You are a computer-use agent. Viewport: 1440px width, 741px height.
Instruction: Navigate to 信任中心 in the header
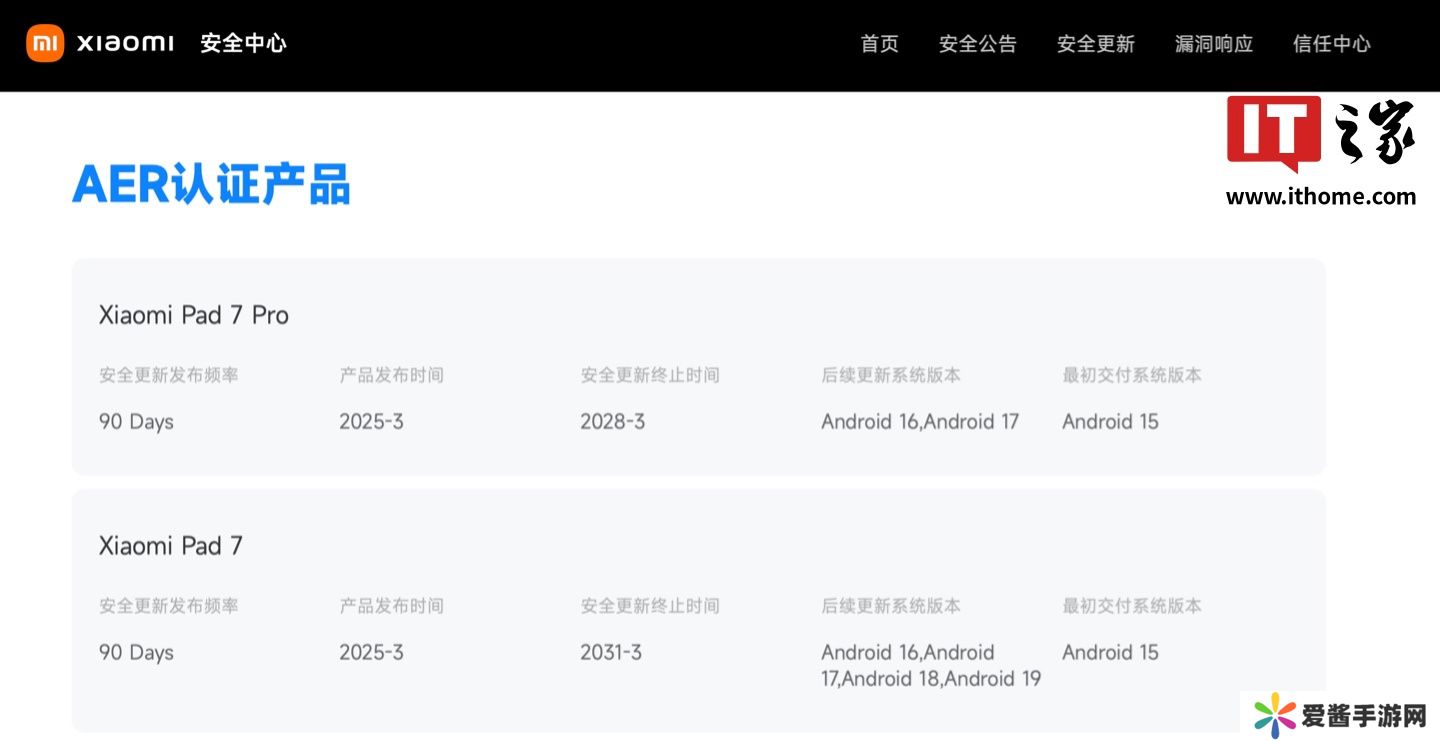pyautogui.click(x=1331, y=44)
